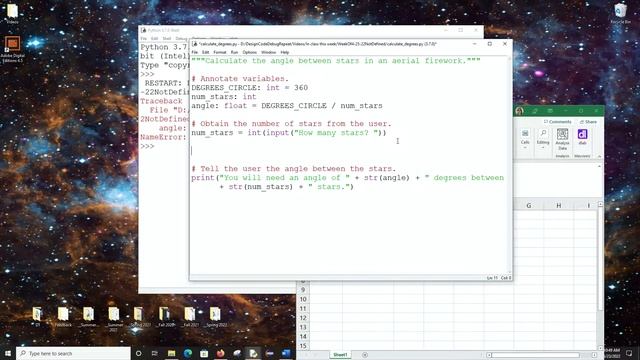The image size is (640, 360).
Task: Select the Spring 2021 desktop folder
Action: coord(139,317)
